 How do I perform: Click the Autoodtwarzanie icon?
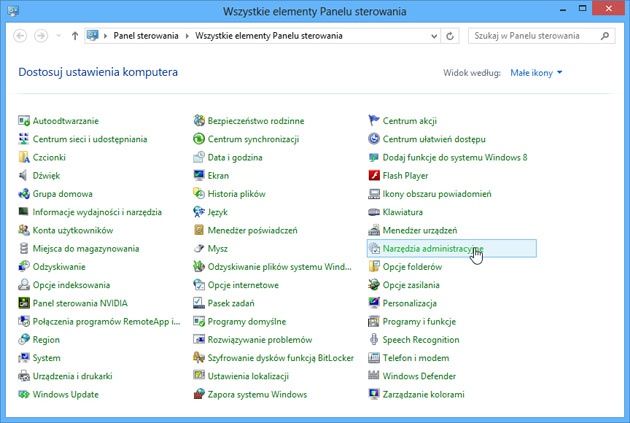click(24, 121)
